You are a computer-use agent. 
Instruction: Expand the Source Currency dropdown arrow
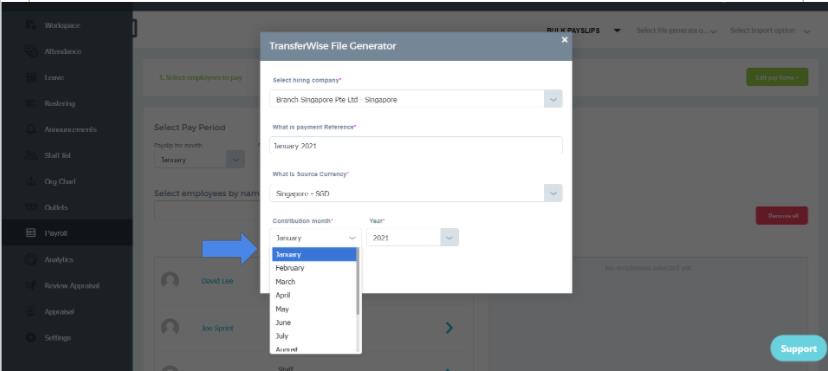coord(553,193)
